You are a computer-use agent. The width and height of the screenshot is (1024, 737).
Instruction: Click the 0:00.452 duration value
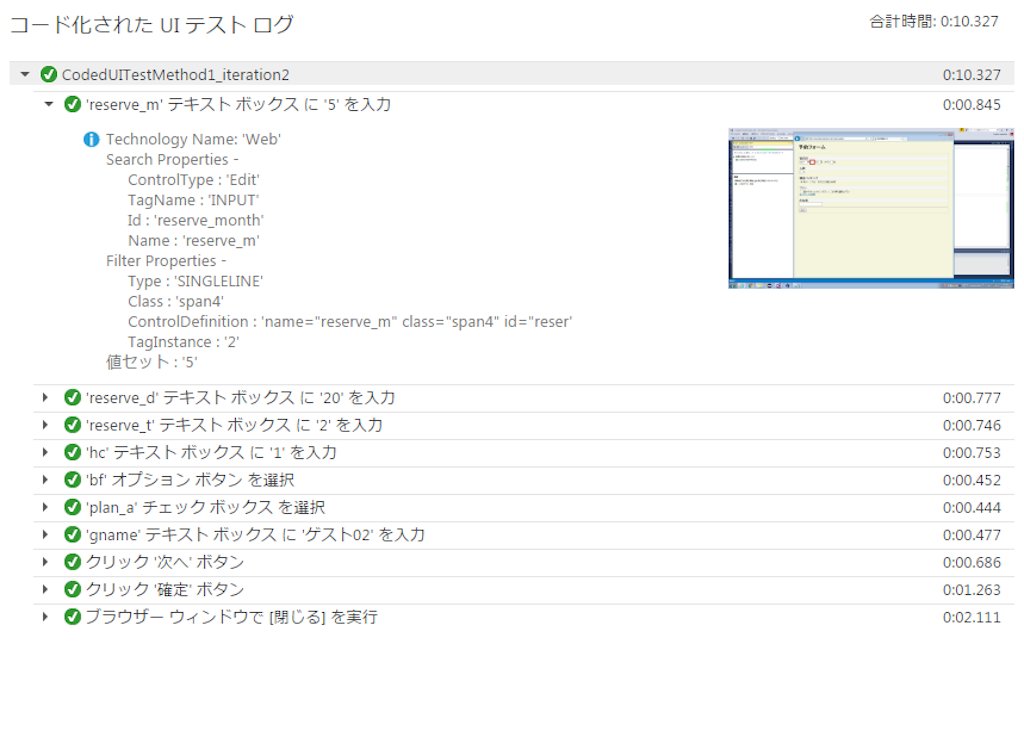point(972,480)
